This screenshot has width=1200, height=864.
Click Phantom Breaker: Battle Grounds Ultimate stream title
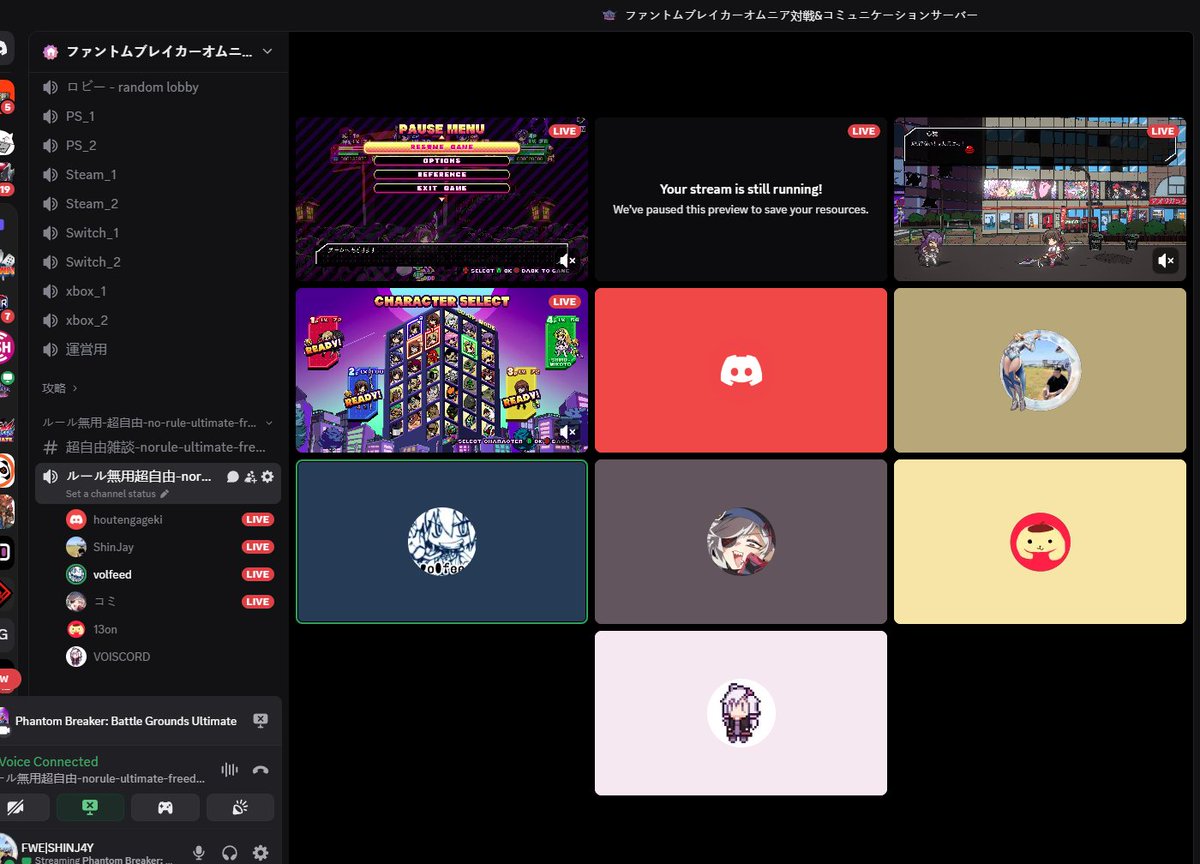click(126, 721)
